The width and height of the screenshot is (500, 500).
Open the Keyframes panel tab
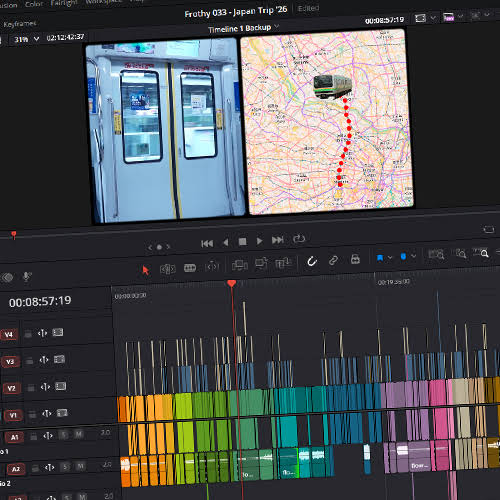pos(19,24)
